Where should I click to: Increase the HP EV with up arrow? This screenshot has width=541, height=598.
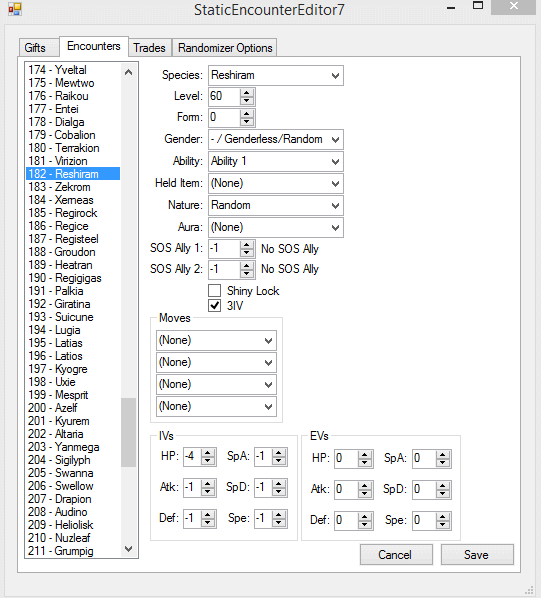point(365,455)
